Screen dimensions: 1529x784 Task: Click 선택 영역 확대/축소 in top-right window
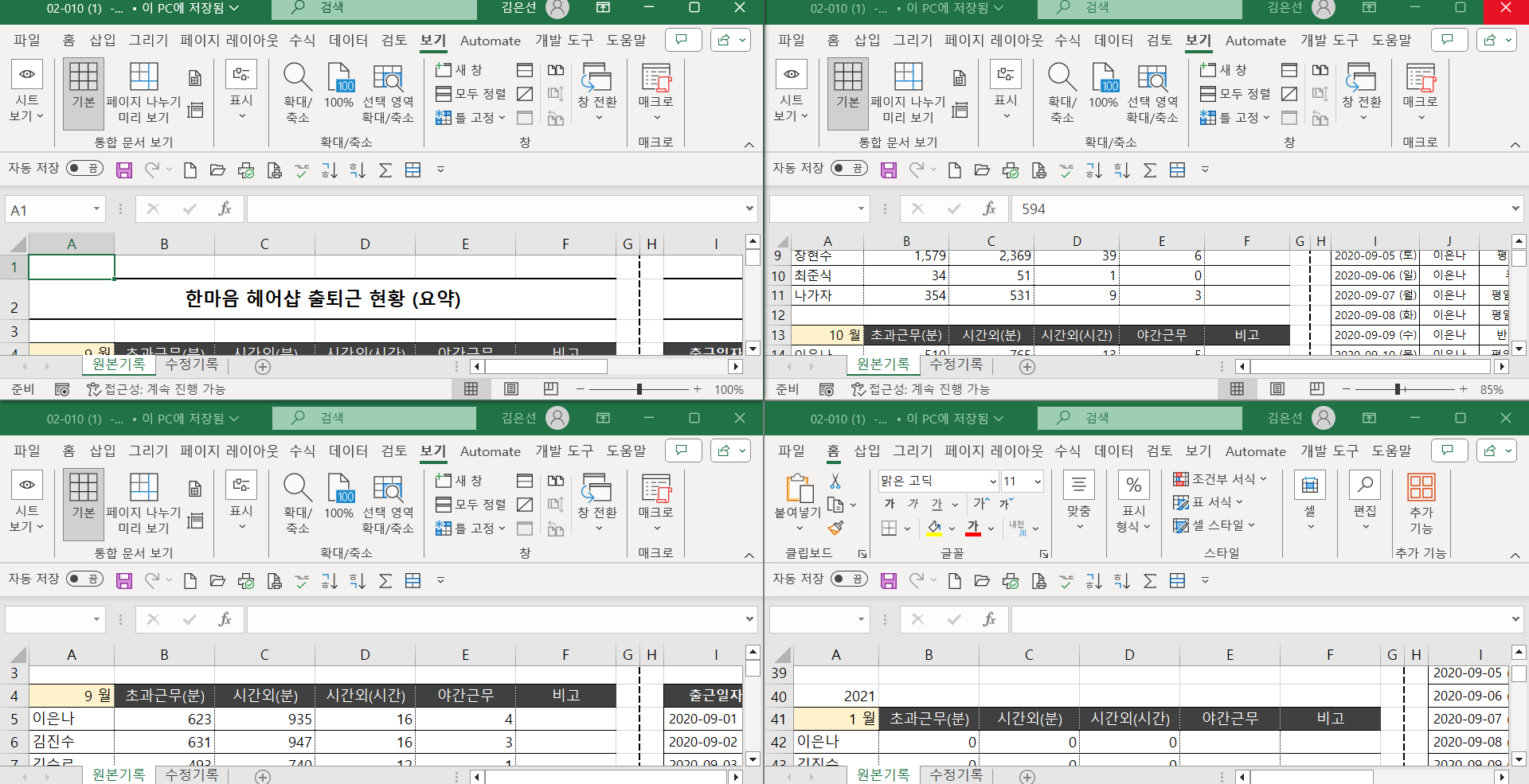coord(1152,93)
